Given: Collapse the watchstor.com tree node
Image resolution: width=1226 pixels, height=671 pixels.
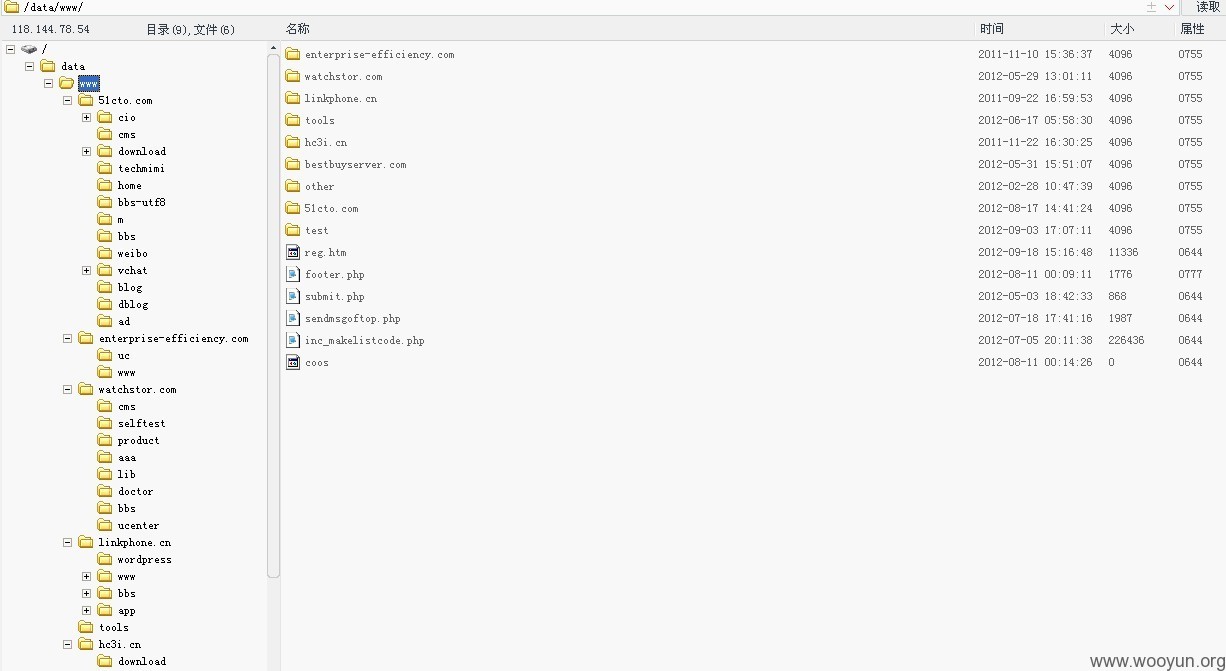Looking at the screenshot, I should coord(67,389).
